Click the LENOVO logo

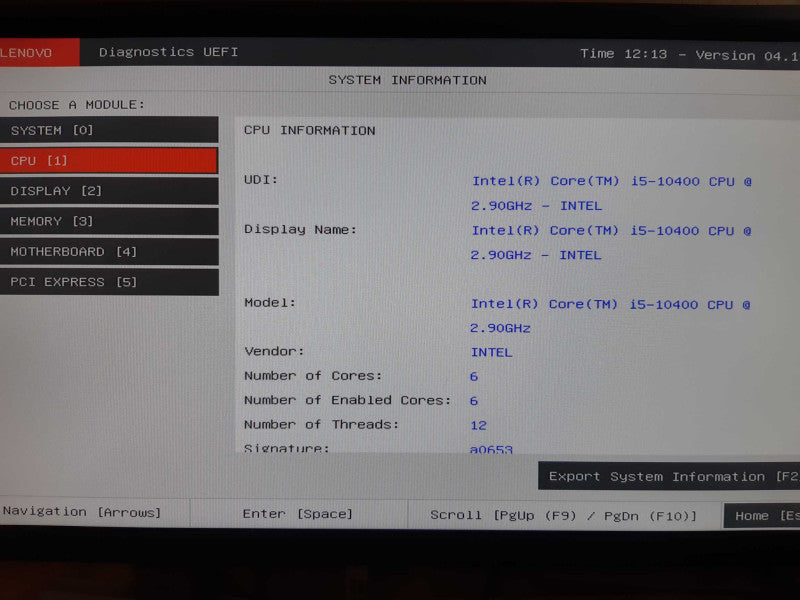click(x=40, y=52)
